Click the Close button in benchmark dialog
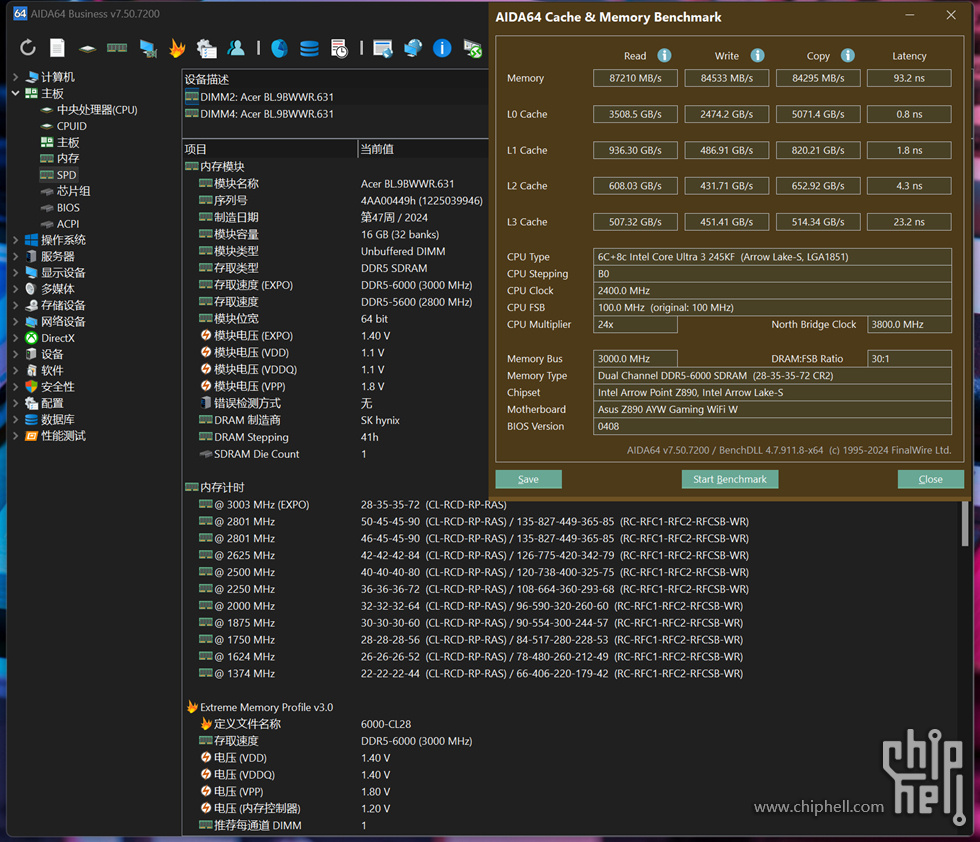This screenshot has width=980, height=842. (930, 479)
